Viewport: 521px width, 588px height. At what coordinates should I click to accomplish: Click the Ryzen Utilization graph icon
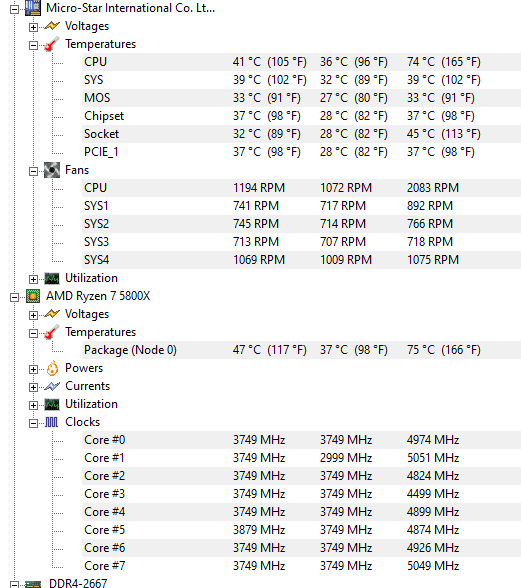click(52, 404)
